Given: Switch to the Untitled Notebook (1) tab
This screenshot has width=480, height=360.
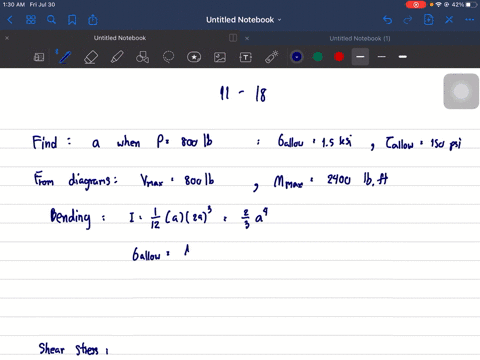Looking at the screenshot, I should (360, 38).
